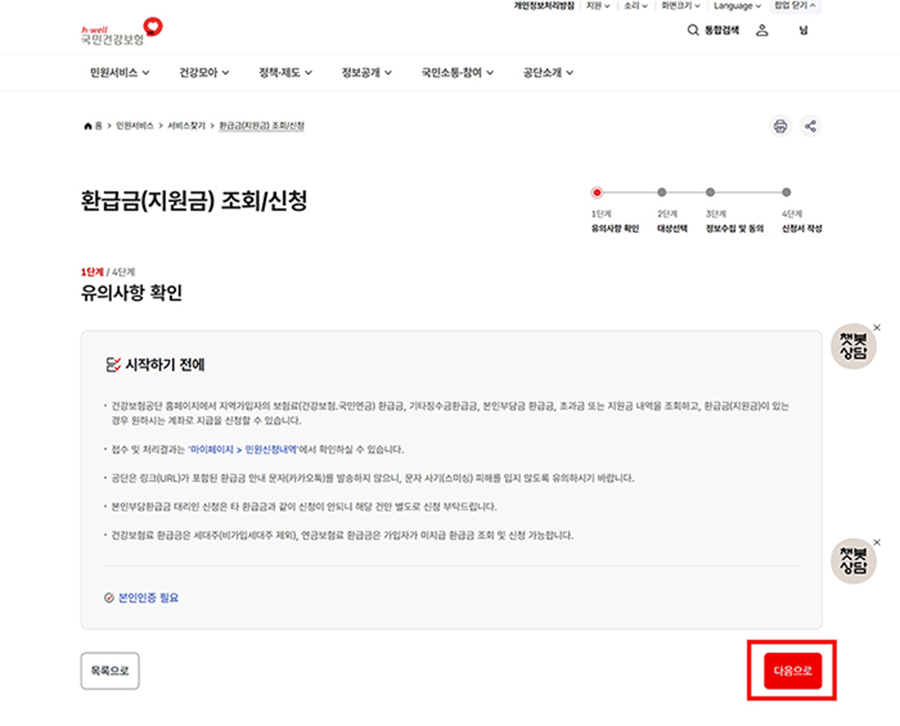Select the 1단계 유의사항 확인 step marker
The height and width of the screenshot is (726, 900).
597,192
